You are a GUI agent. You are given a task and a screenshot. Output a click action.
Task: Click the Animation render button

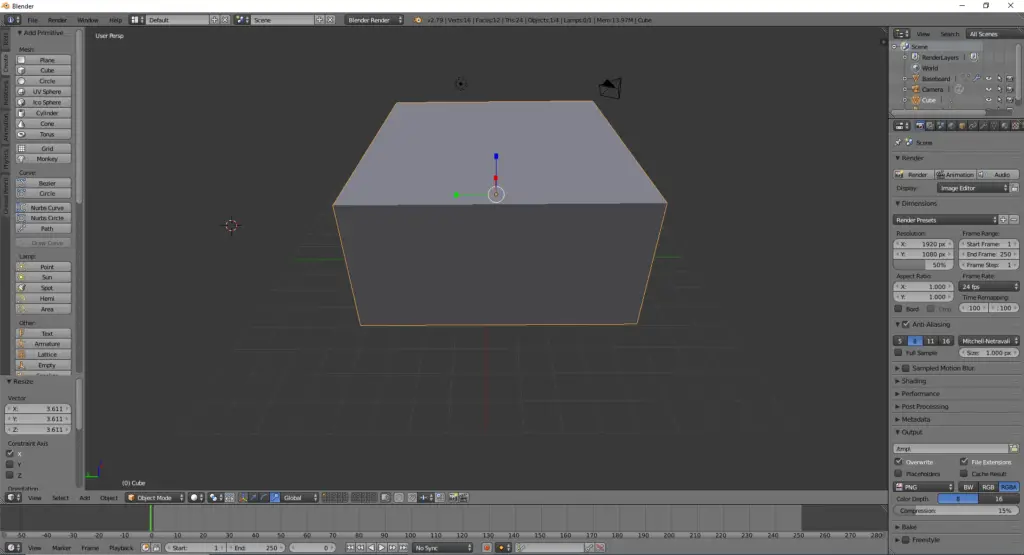pos(955,175)
